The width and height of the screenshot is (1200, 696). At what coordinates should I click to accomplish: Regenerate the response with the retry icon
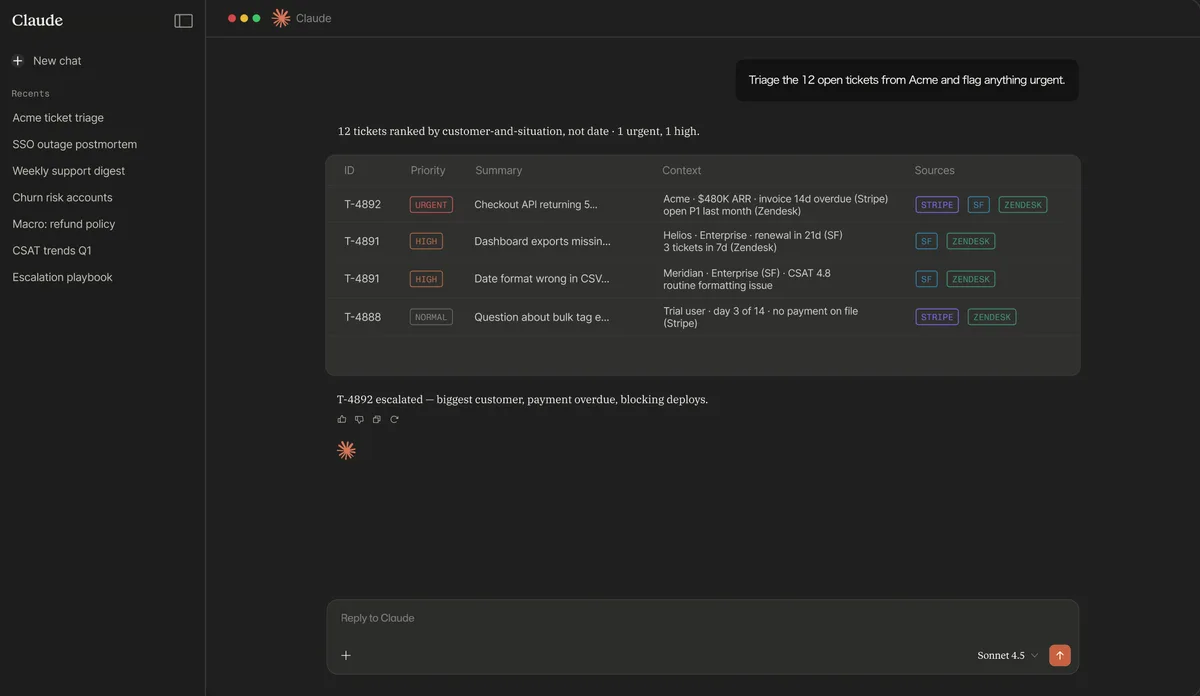(394, 419)
